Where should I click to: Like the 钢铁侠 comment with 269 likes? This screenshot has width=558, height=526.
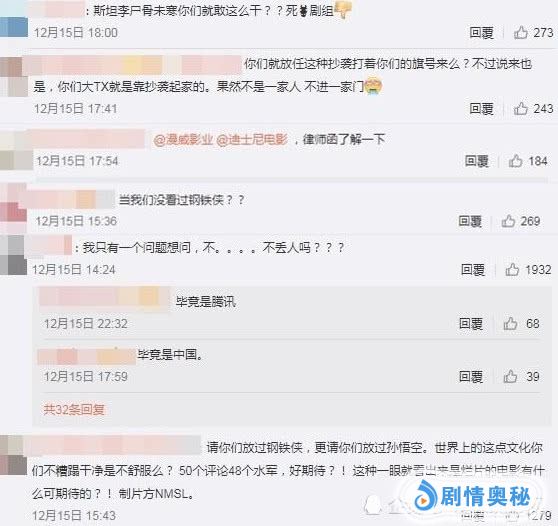point(508,221)
